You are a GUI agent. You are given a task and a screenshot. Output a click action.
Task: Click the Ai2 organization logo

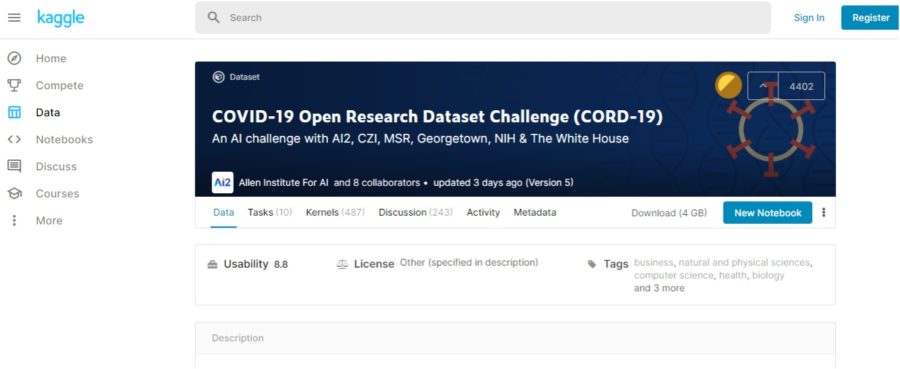tap(222, 182)
